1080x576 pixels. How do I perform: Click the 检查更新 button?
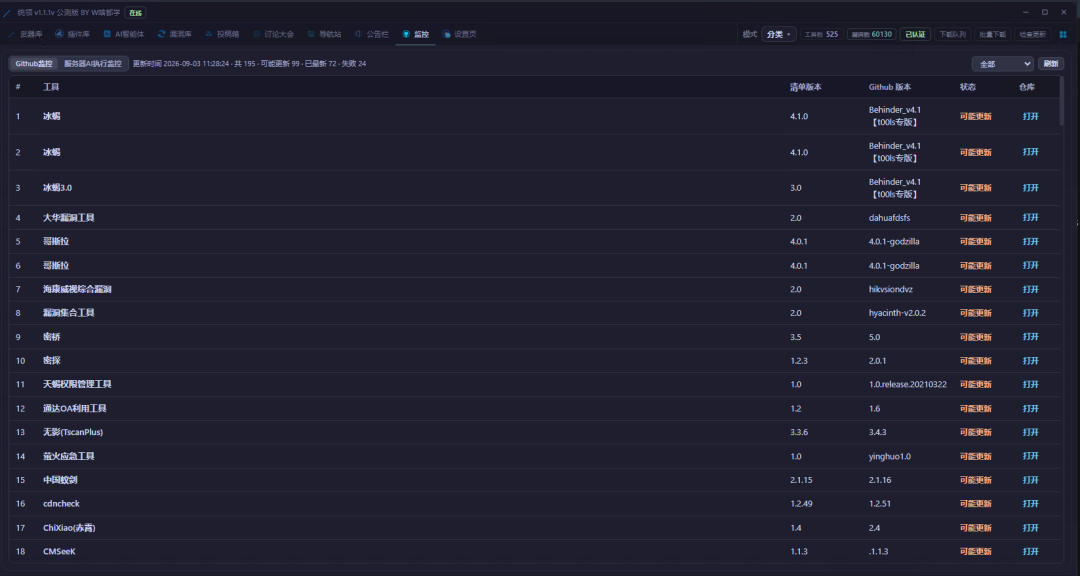[x=1032, y=34]
